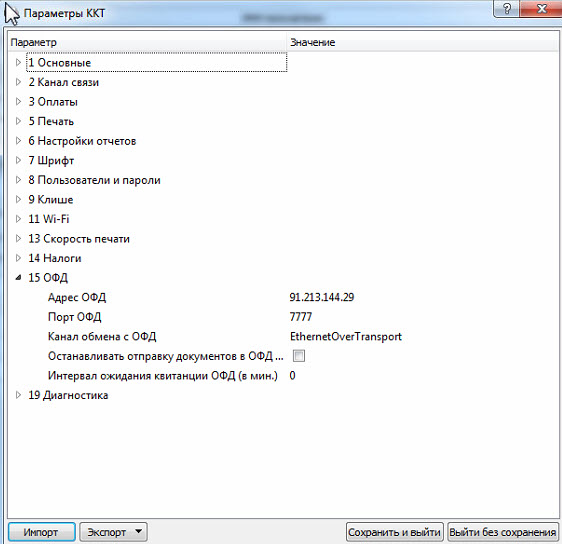562x544 pixels.
Task: Select the 5 Печать tree item
Action: pyautogui.click(x=51, y=121)
